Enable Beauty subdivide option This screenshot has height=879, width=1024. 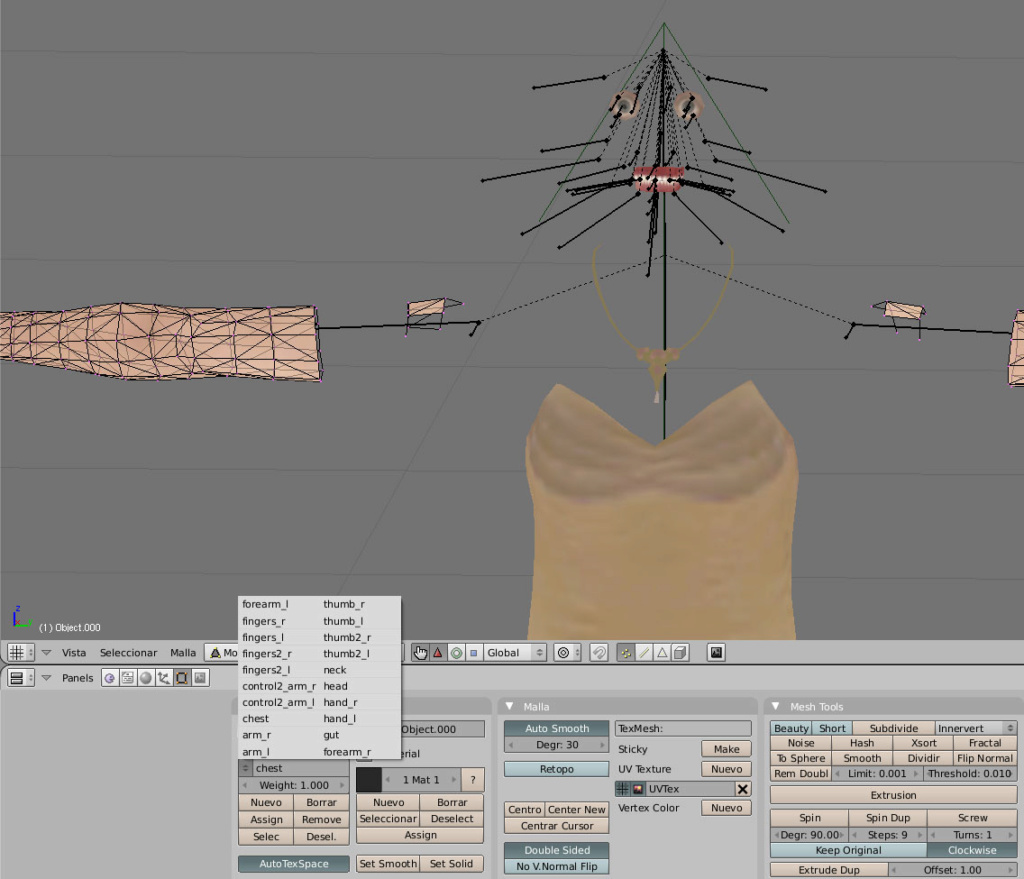pyautogui.click(x=791, y=728)
